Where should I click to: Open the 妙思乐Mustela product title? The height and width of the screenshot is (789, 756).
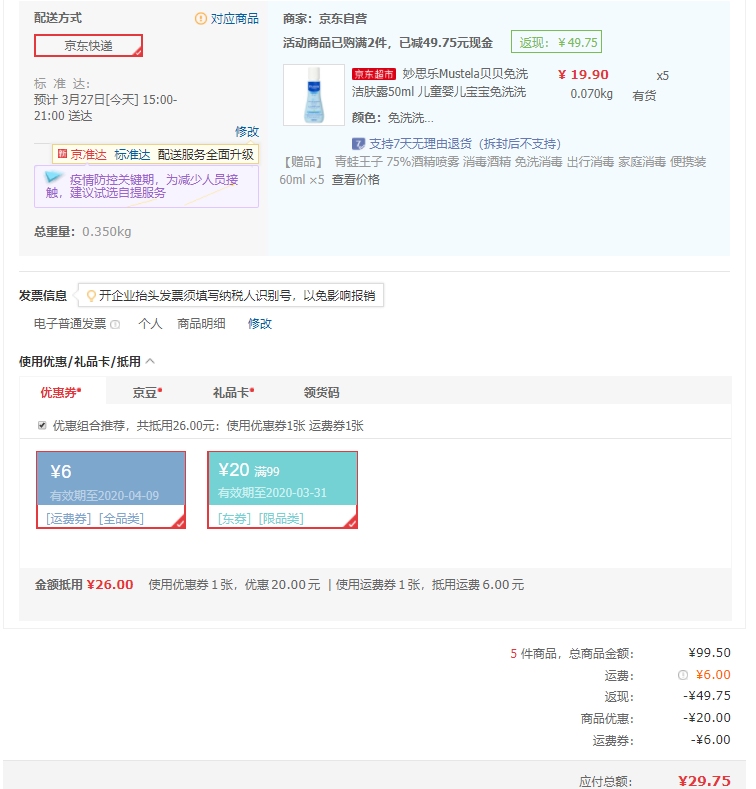440,83
